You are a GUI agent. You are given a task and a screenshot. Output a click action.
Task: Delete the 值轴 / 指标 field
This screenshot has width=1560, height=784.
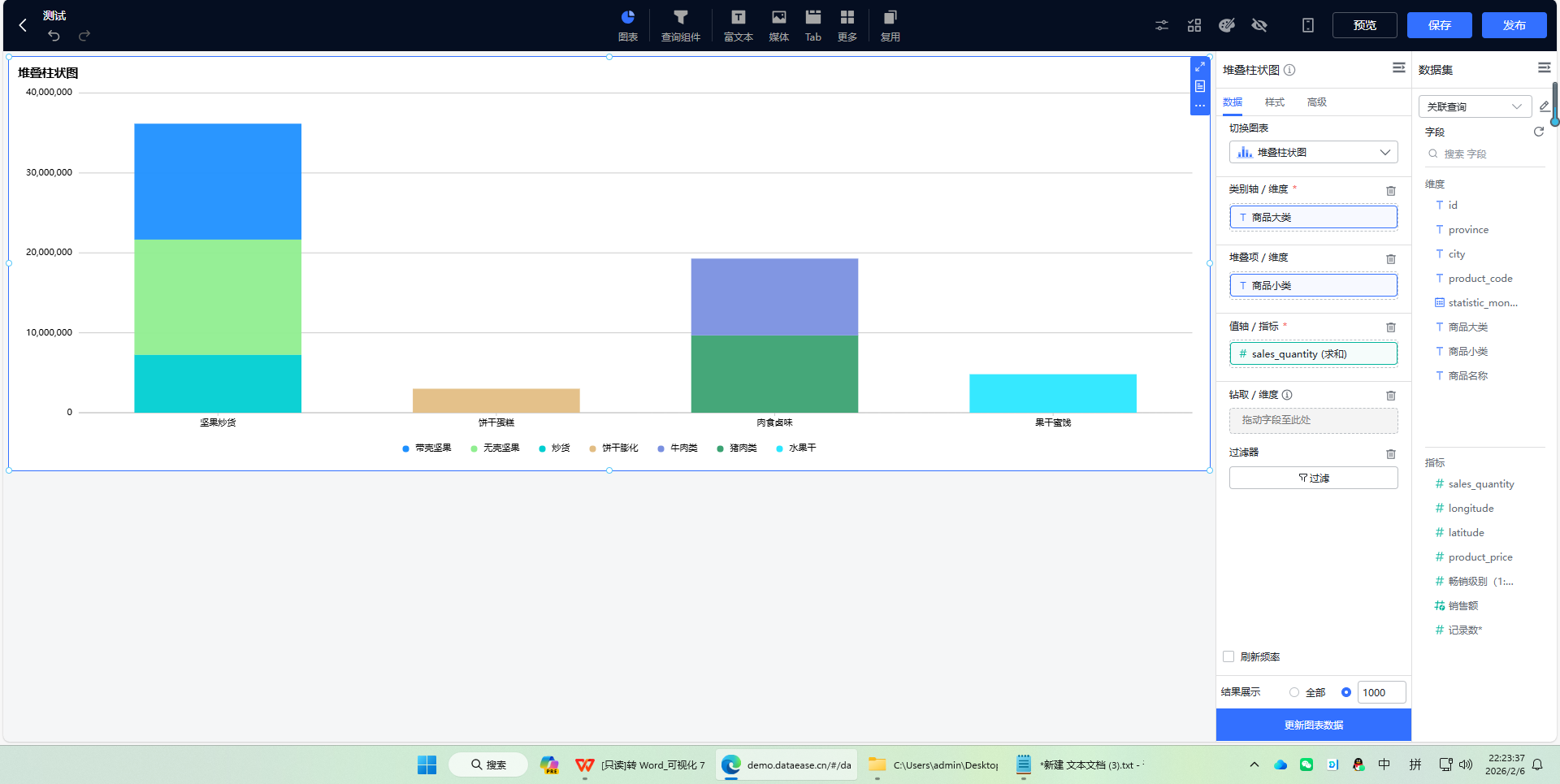pos(1391,327)
